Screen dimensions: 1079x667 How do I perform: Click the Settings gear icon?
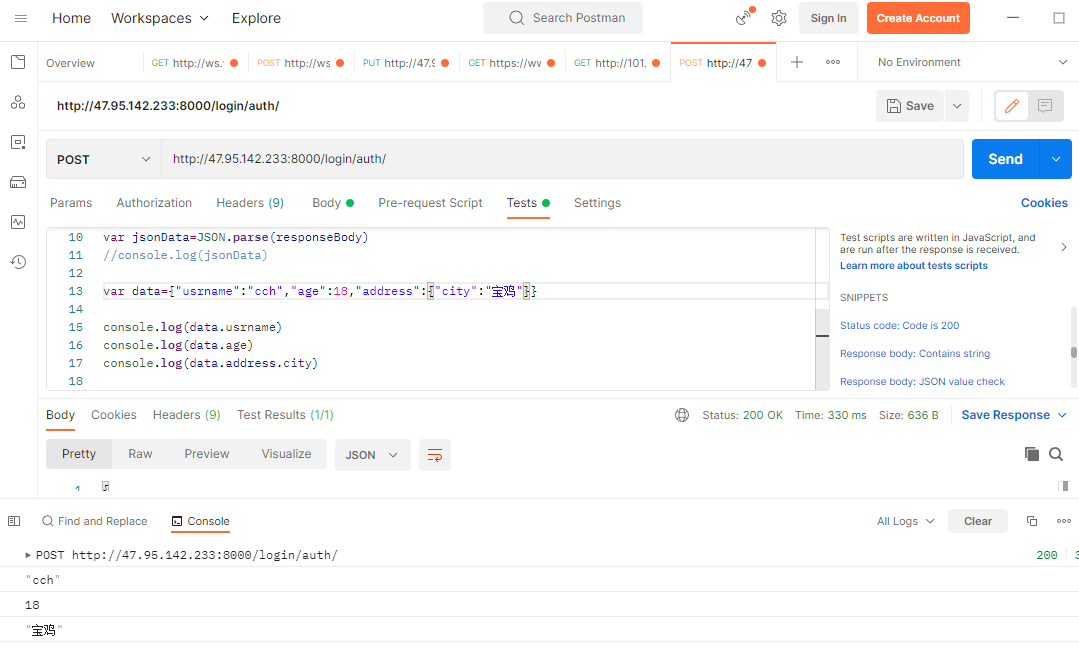coord(779,18)
